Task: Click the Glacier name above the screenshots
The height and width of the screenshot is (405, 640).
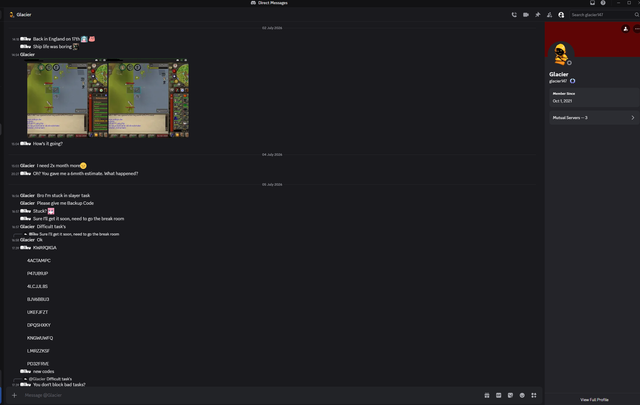Action: point(27,54)
